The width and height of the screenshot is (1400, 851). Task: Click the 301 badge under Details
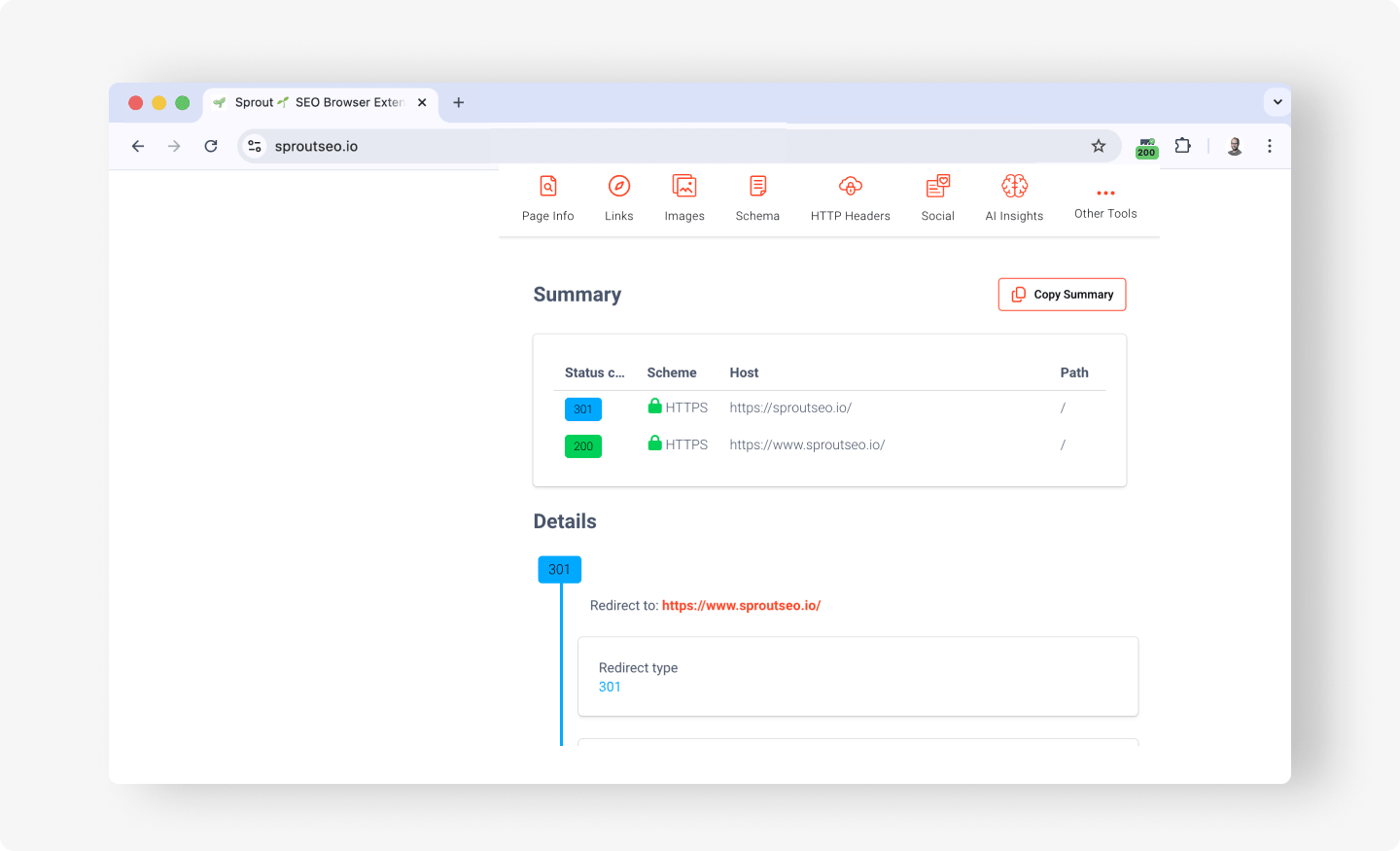tap(560, 570)
